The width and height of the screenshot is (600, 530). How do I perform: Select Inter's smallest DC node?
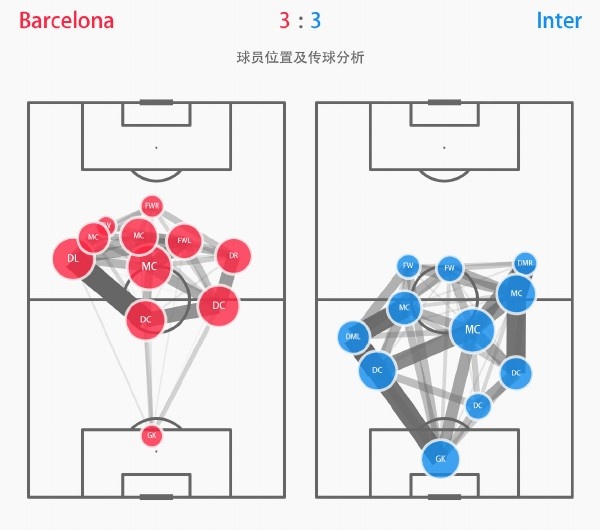[x=478, y=406]
